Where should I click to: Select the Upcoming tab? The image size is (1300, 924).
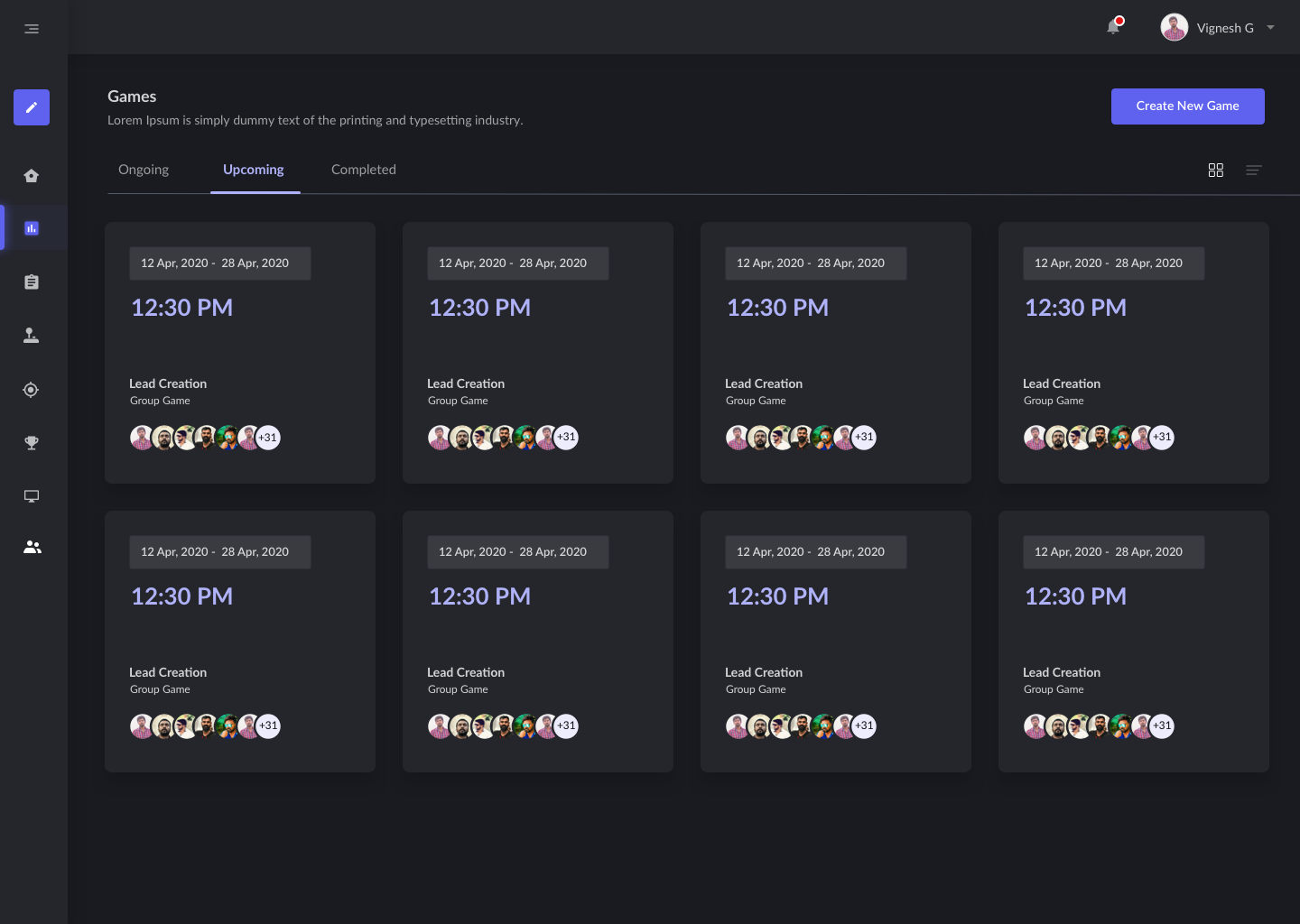(254, 170)
